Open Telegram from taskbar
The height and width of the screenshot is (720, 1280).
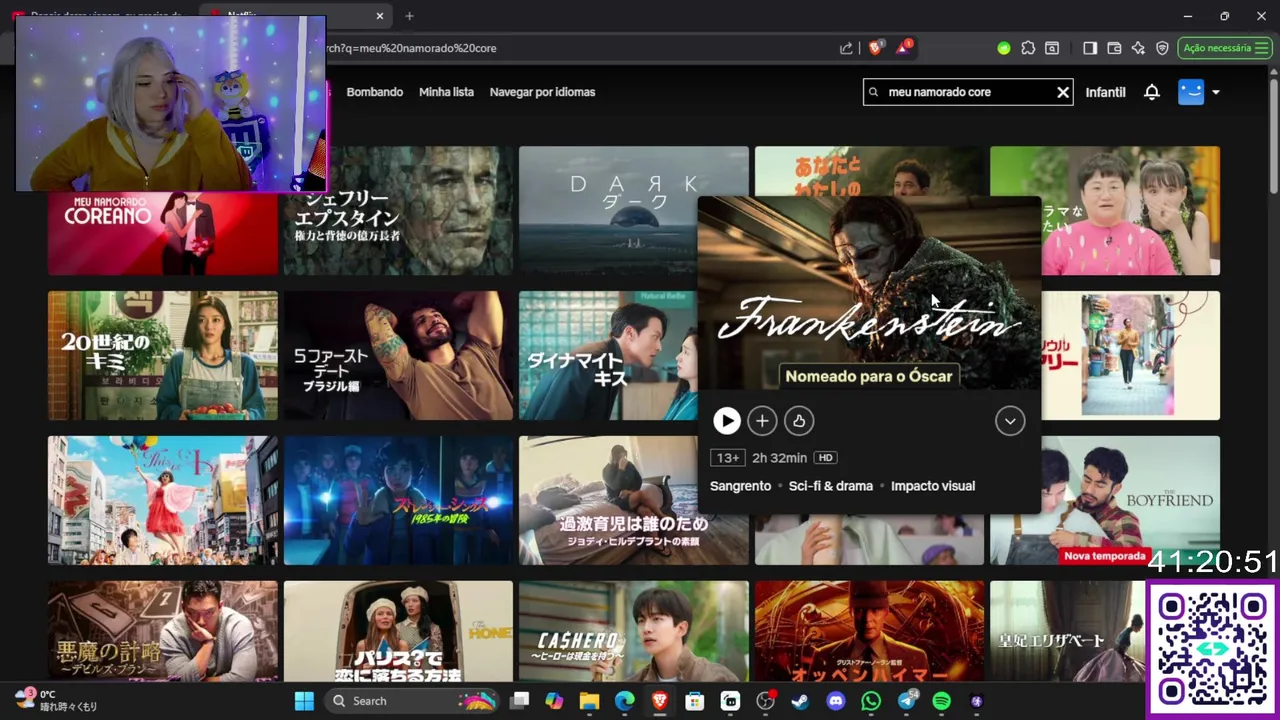[x=907, y=701]
